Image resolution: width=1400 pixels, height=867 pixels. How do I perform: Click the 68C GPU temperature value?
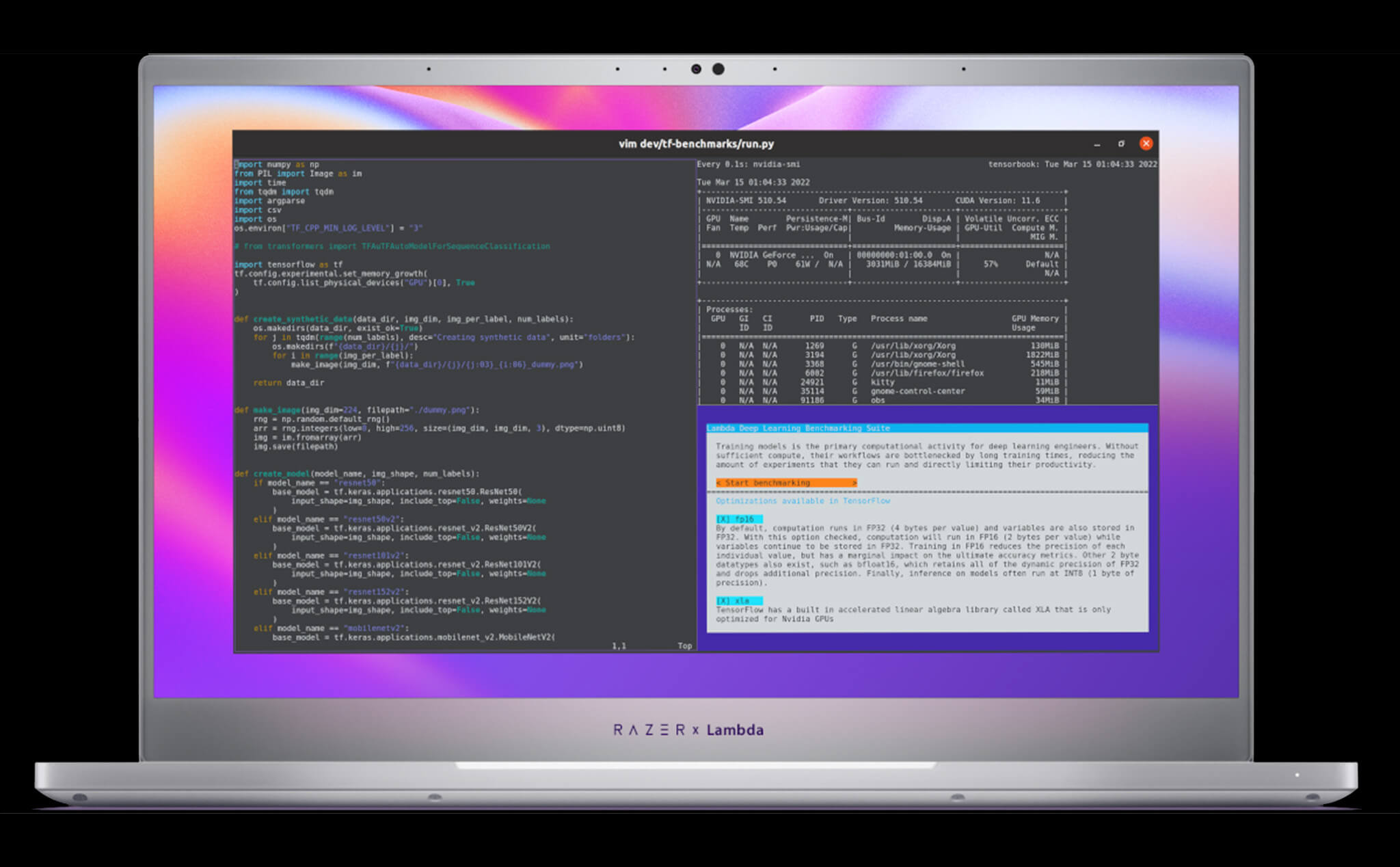[x=741, y=265]
